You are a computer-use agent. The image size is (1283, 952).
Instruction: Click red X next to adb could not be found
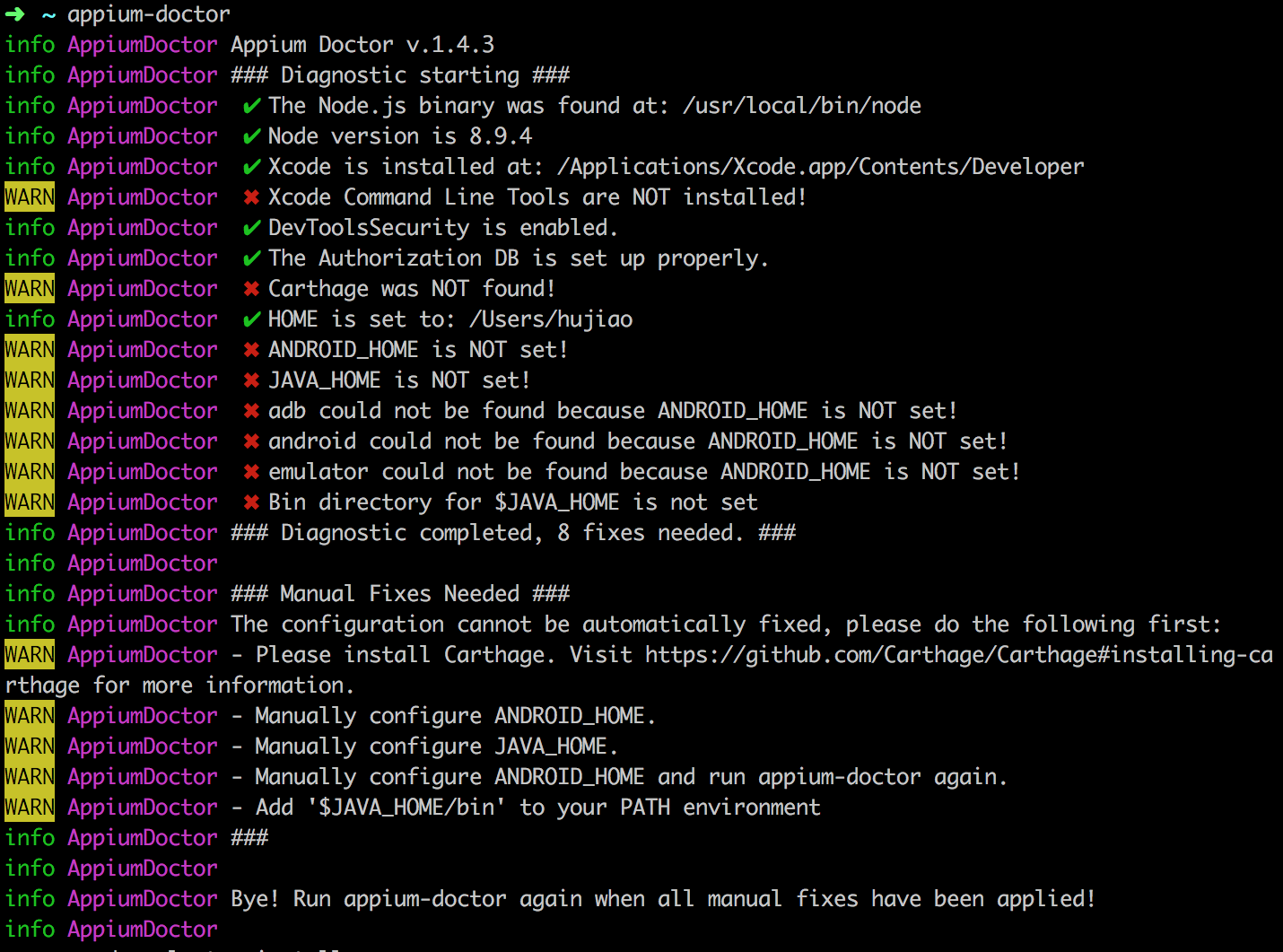point(252,411)
